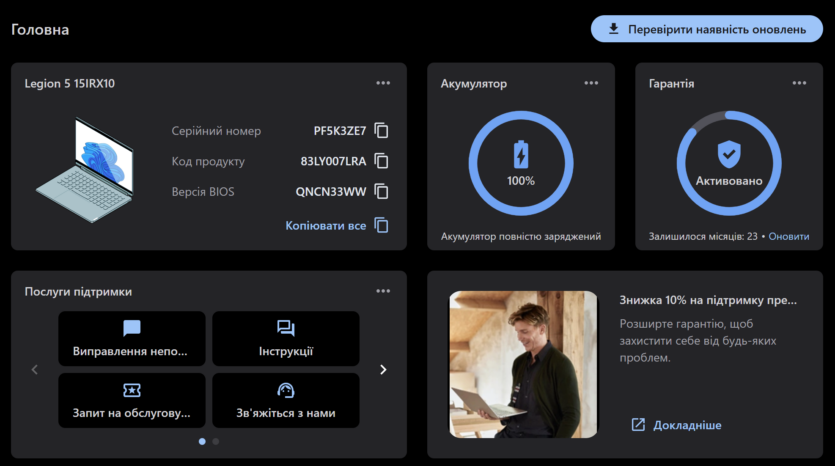Click the 'Розширте гарантію' promo description
This screenshot has height=466, width=835.
click(698, 341)
